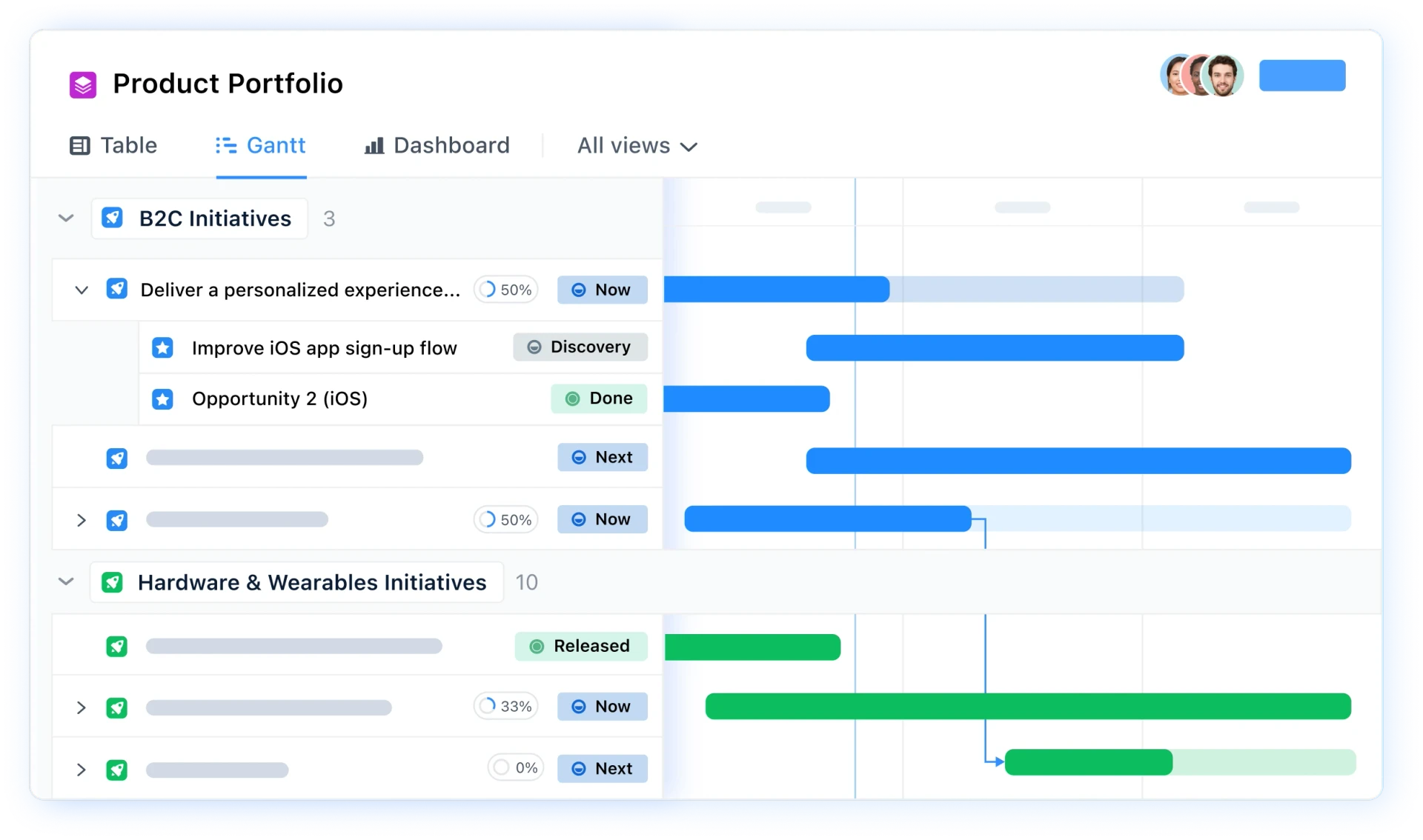Click the Discovery status badge

point(580,347)
